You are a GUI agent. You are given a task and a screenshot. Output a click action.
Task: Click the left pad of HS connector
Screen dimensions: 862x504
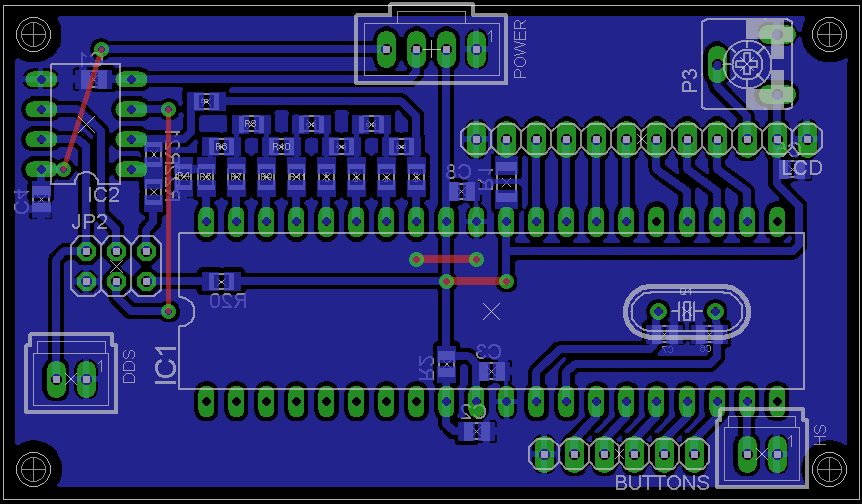point(747,454)
